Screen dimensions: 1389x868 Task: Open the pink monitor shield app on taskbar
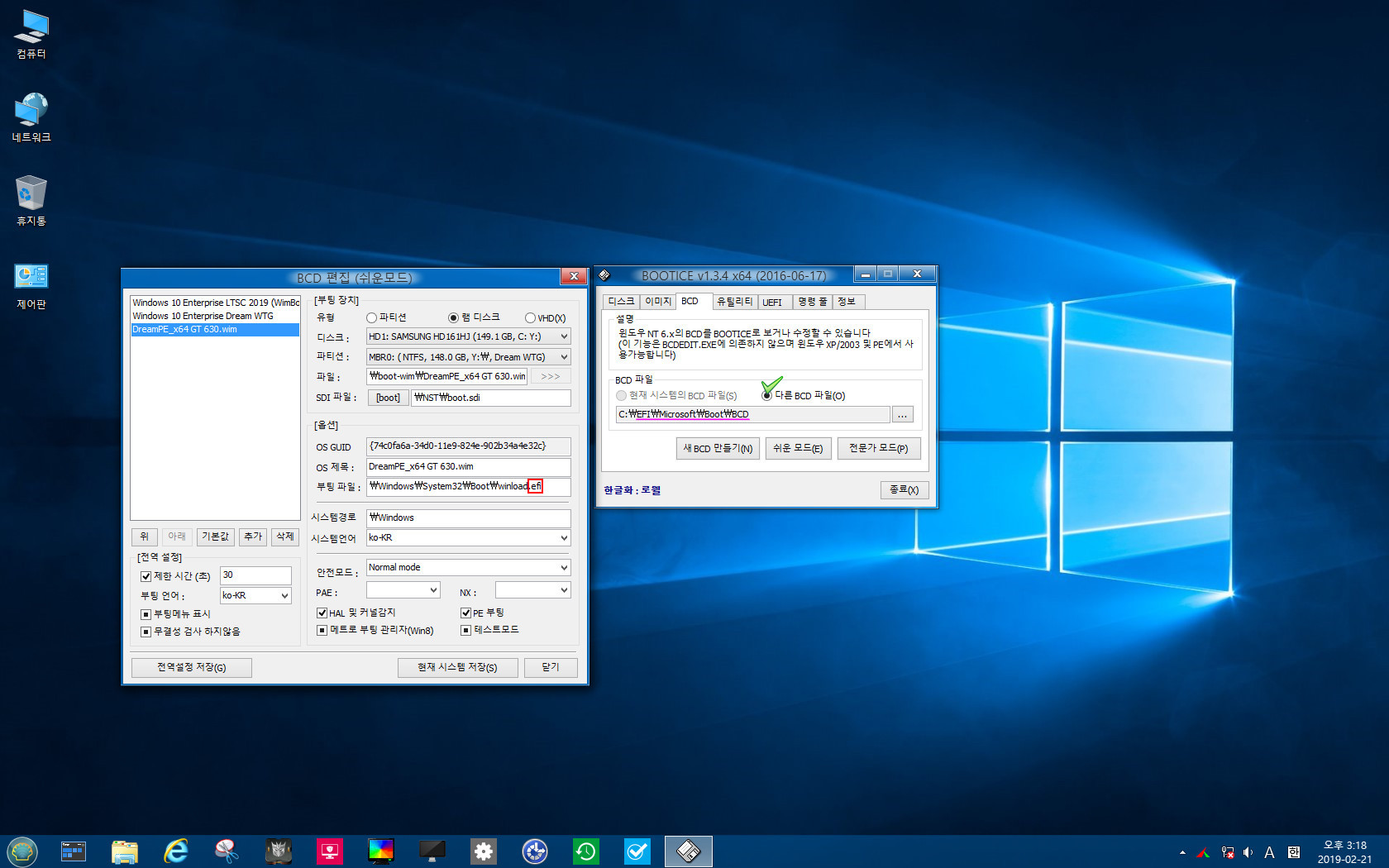pyautogui.click(x=330, y=851)
